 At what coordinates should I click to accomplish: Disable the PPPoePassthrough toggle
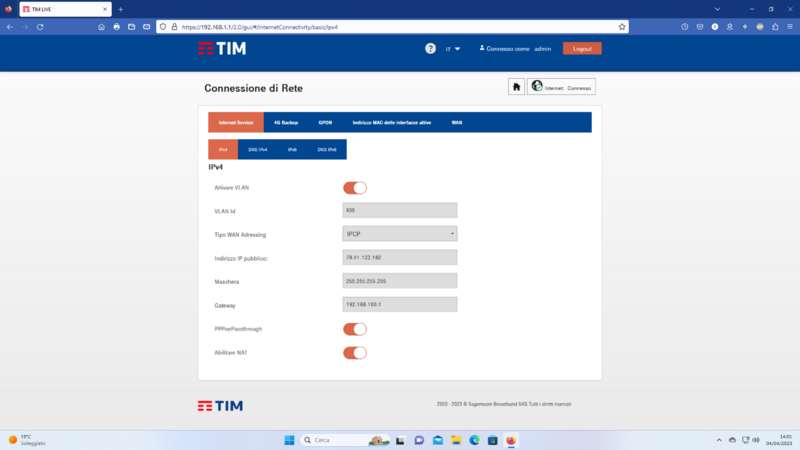[x=355, y=329]
